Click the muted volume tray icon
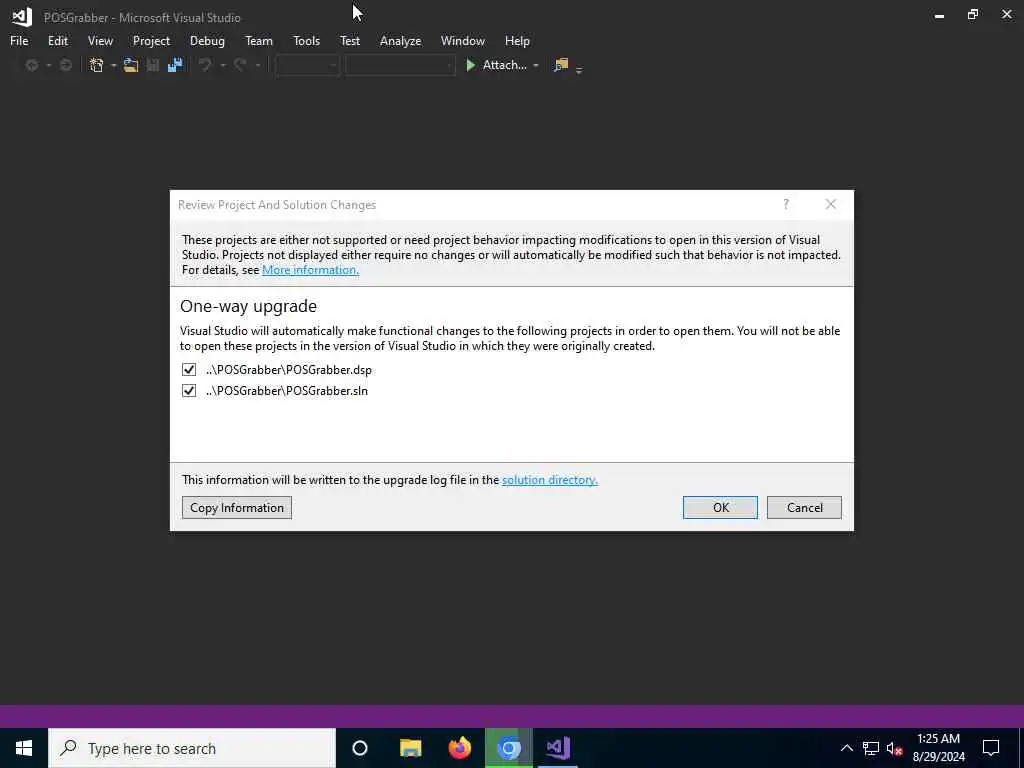This screenshot has height=768, width=1024. click(894, 748)
